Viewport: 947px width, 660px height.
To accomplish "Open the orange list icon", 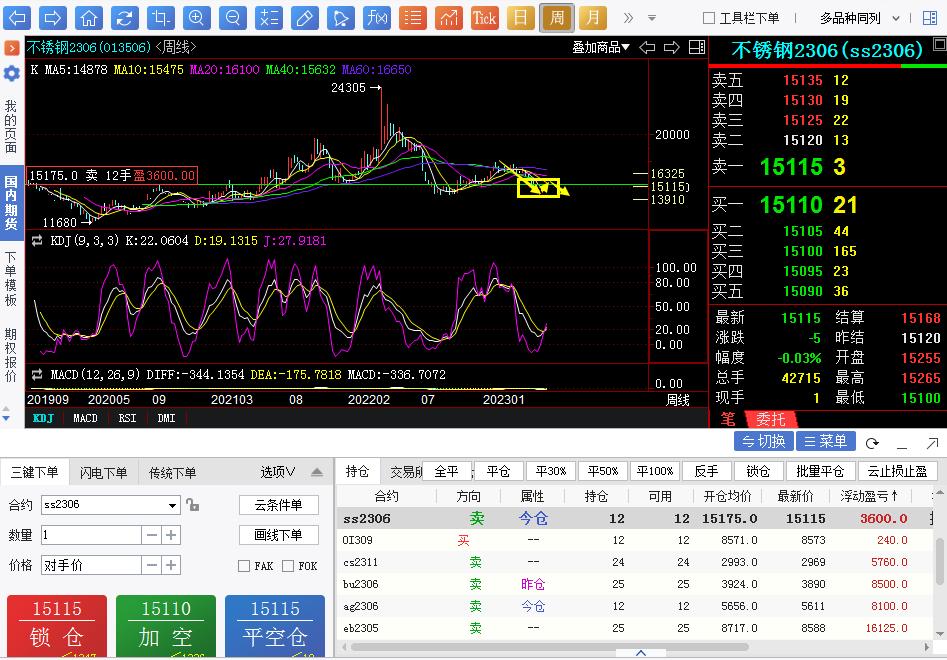I will 413,18.
